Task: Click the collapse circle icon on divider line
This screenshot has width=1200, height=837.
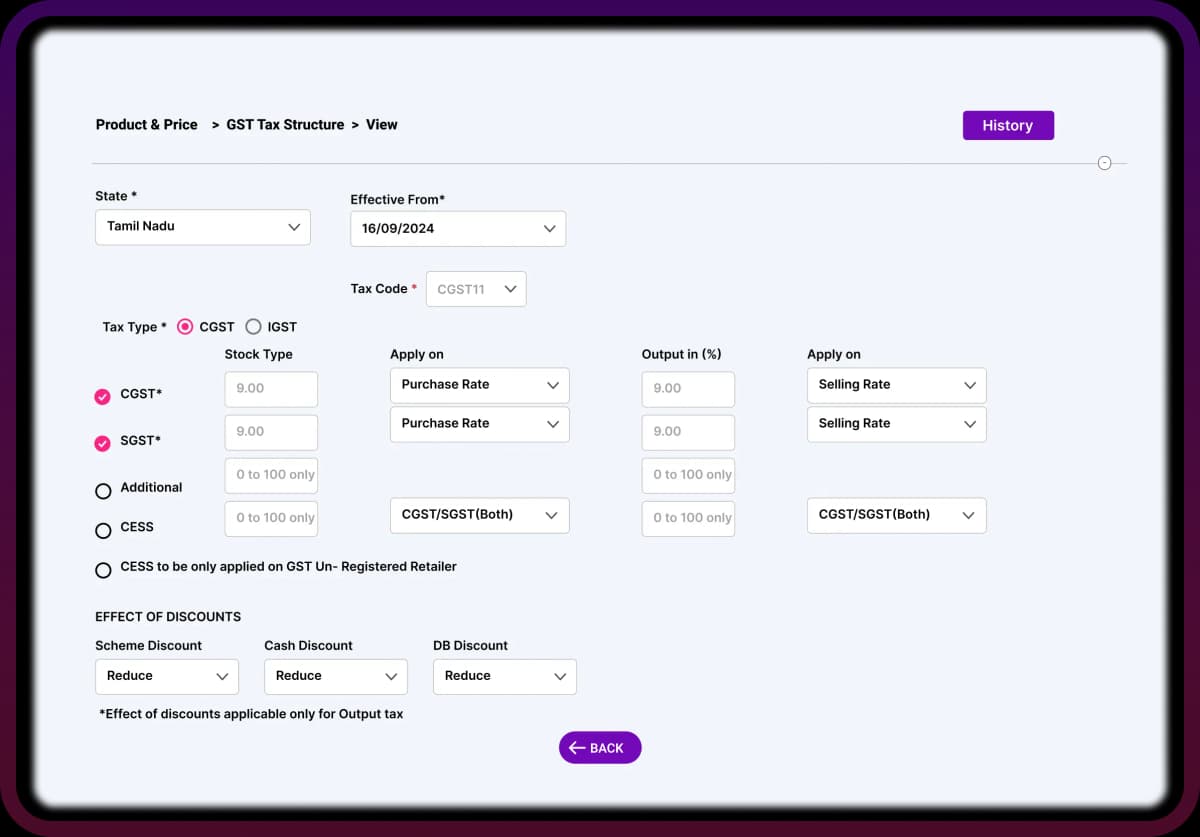Action: coord(1104,163)
